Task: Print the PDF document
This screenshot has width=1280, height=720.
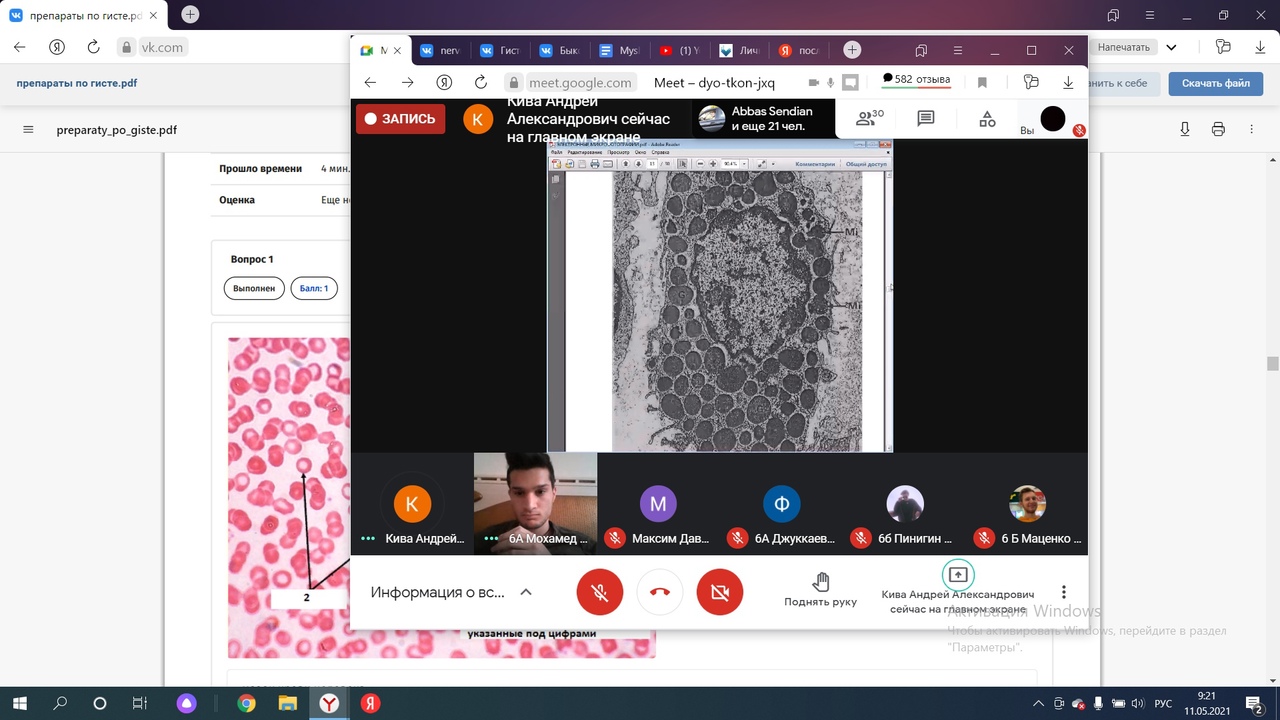Action: (1218, 130)
